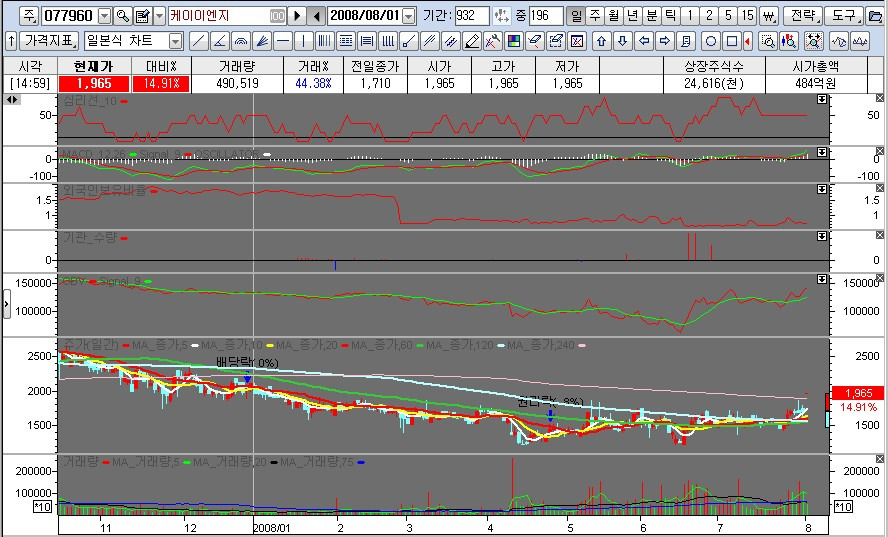Open the 도구 tools menu
The image size is (888, 537).
(x=844, y=16)
